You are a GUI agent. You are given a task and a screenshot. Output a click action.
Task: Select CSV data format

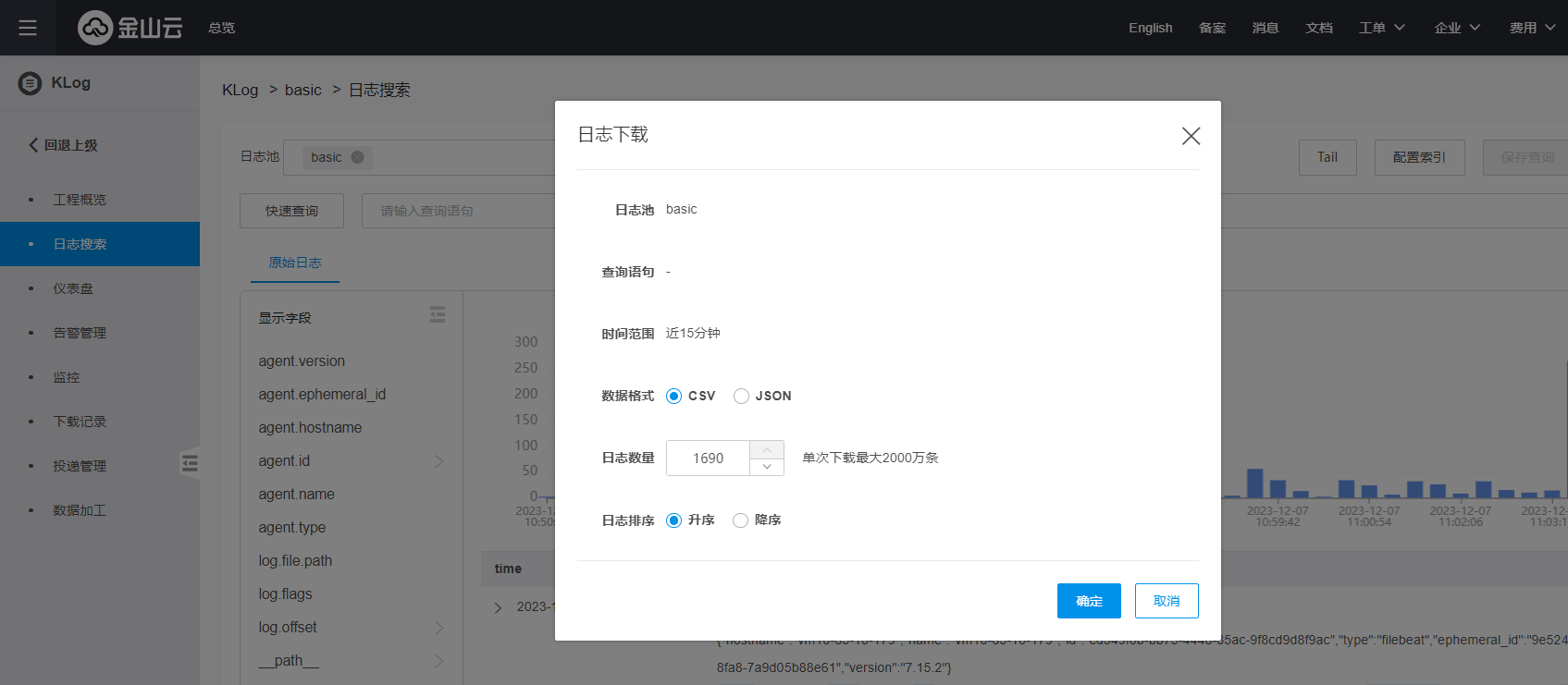[x=674, y=396]
